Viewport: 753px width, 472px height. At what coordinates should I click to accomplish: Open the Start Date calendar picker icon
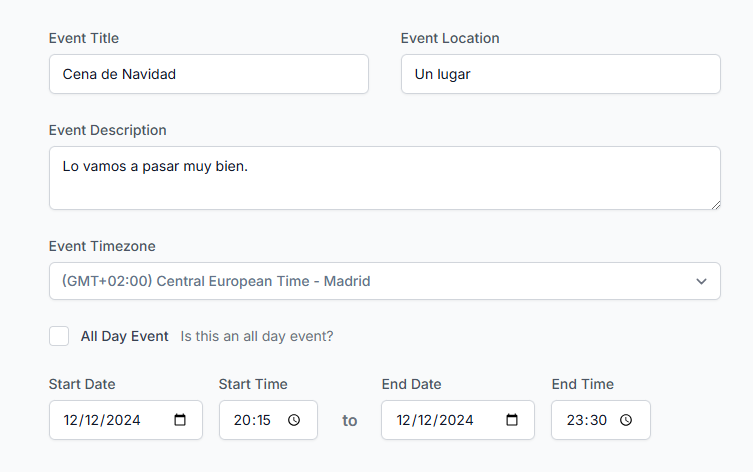click(180, 421)
